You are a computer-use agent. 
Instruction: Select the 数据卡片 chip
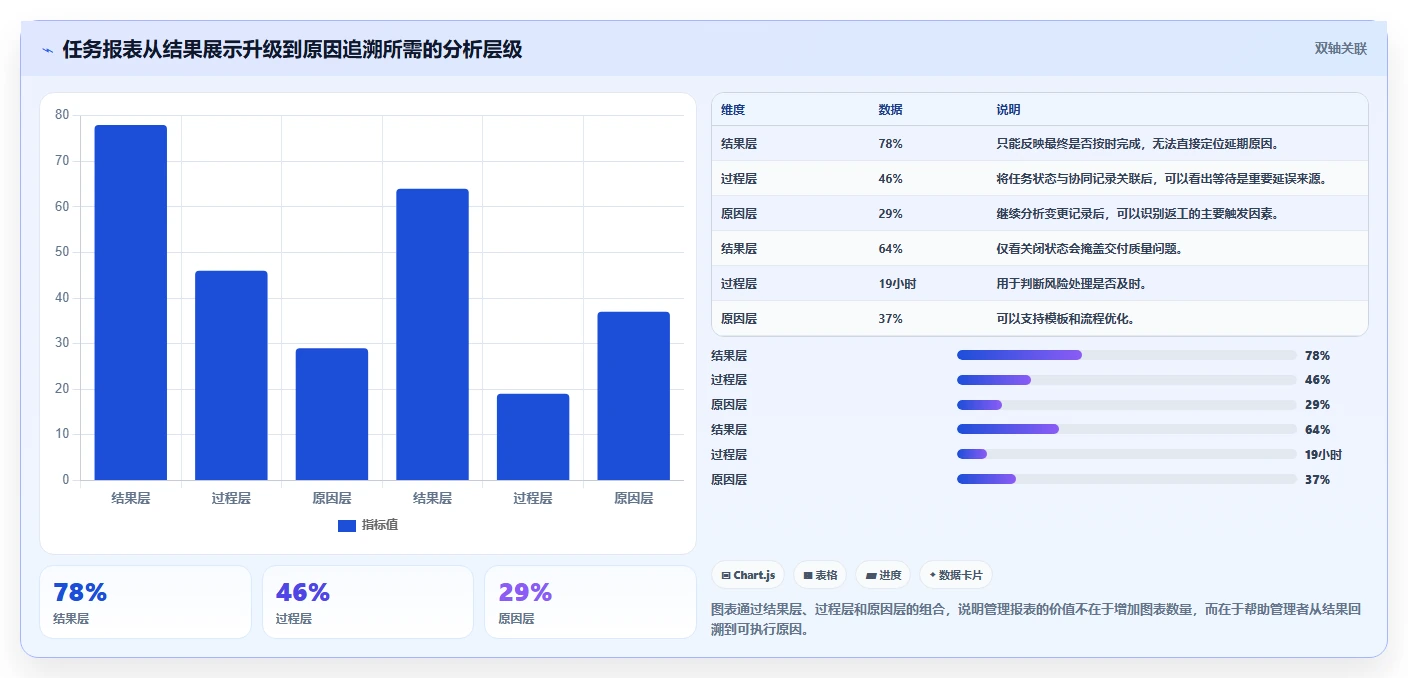point(956,575)
